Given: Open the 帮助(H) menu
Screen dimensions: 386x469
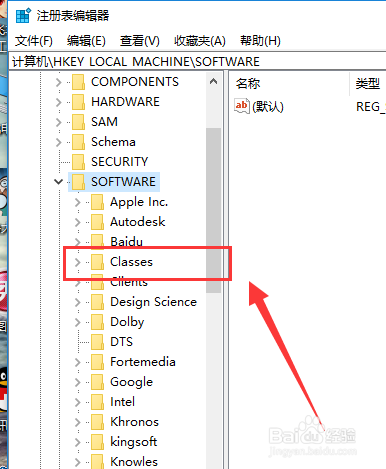Looking at the screenshot, I should click(260, 41).
